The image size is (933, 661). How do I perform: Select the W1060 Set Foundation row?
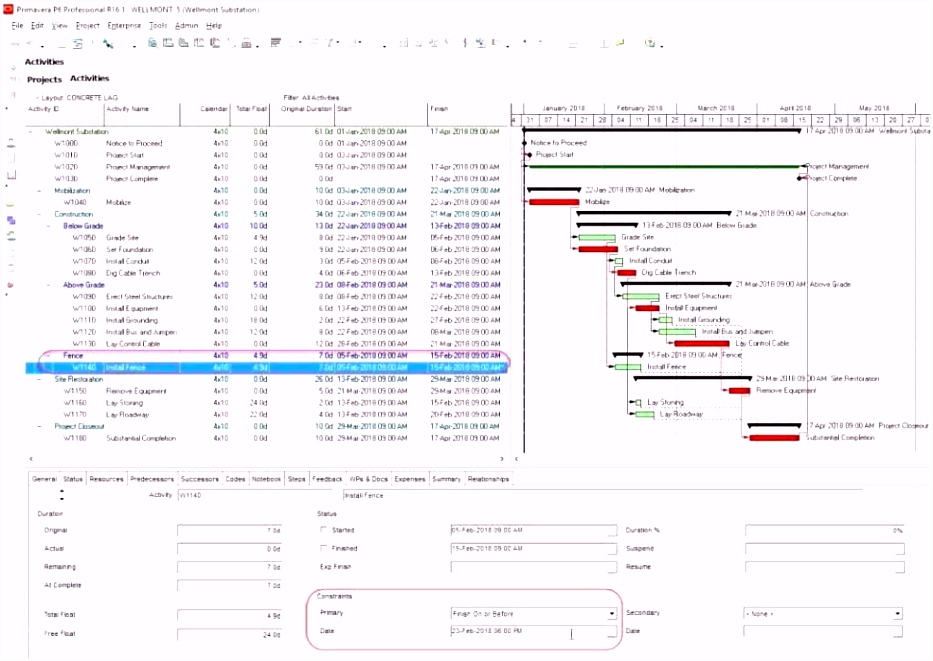pos(267,249)
